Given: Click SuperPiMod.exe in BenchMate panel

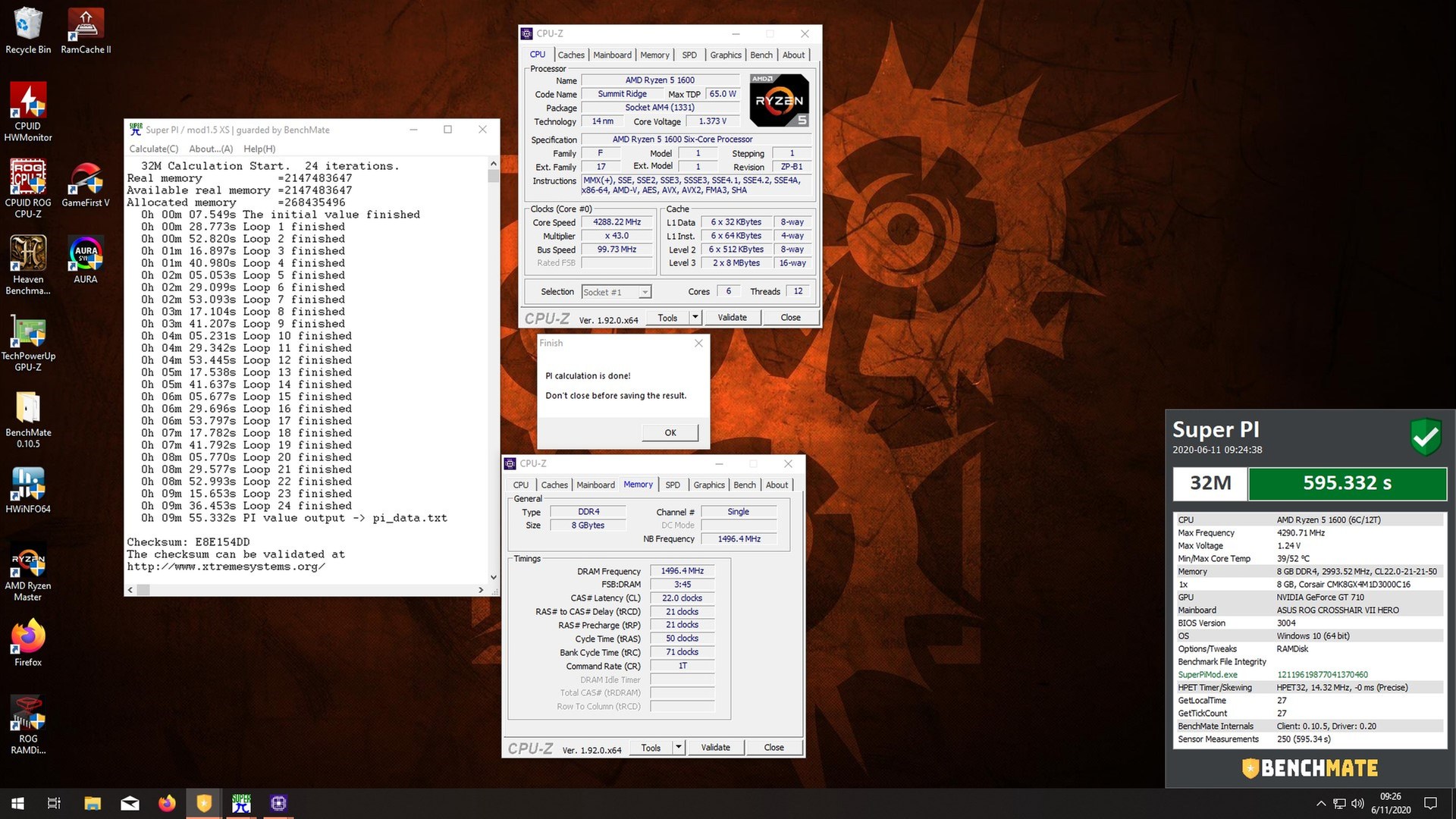Looking at the screenshot, I should (1207, 674).
